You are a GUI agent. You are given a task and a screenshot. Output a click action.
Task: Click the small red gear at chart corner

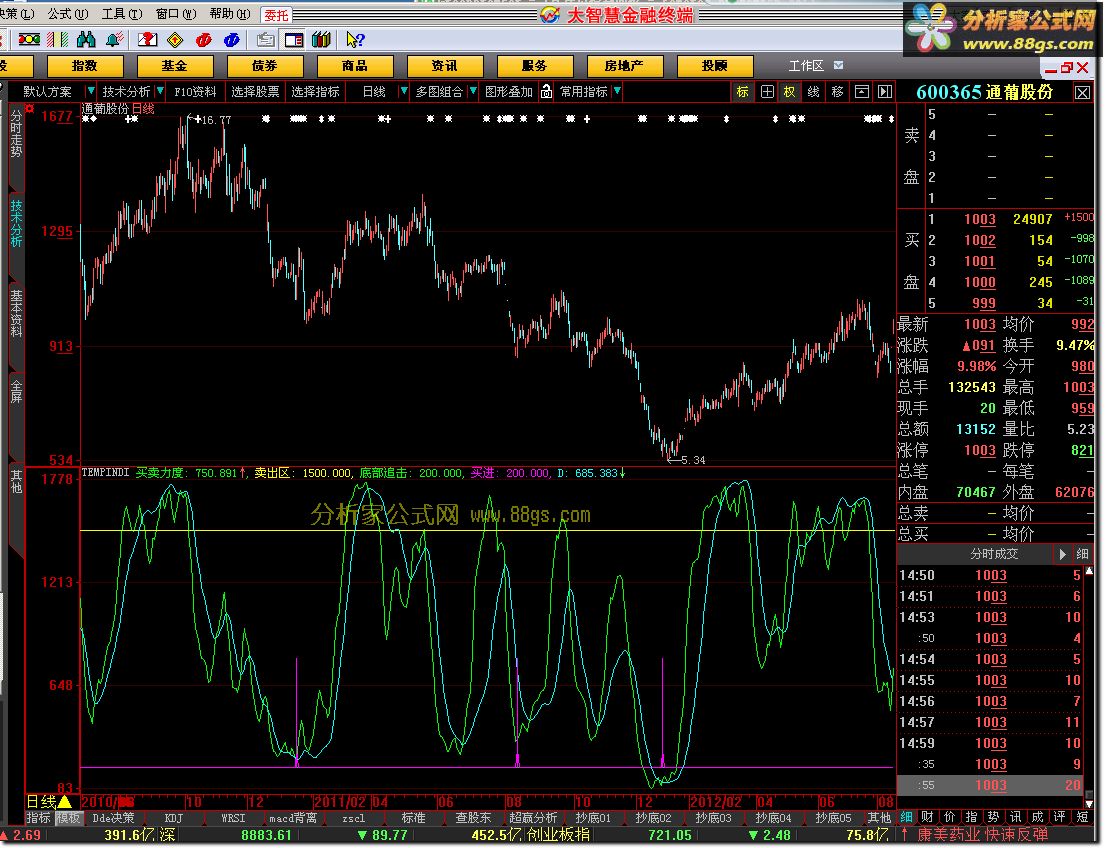(29, 109)
